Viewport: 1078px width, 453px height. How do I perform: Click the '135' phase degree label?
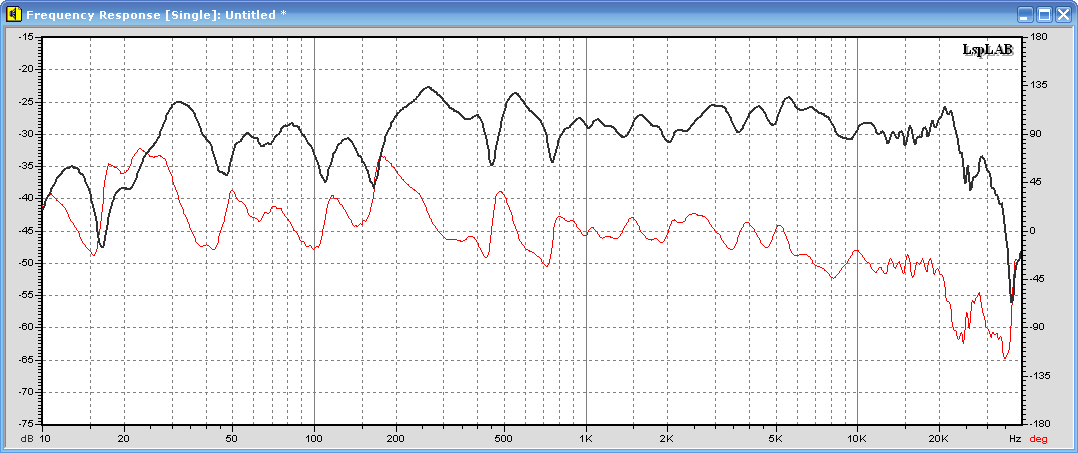(x=1037, y=85)
